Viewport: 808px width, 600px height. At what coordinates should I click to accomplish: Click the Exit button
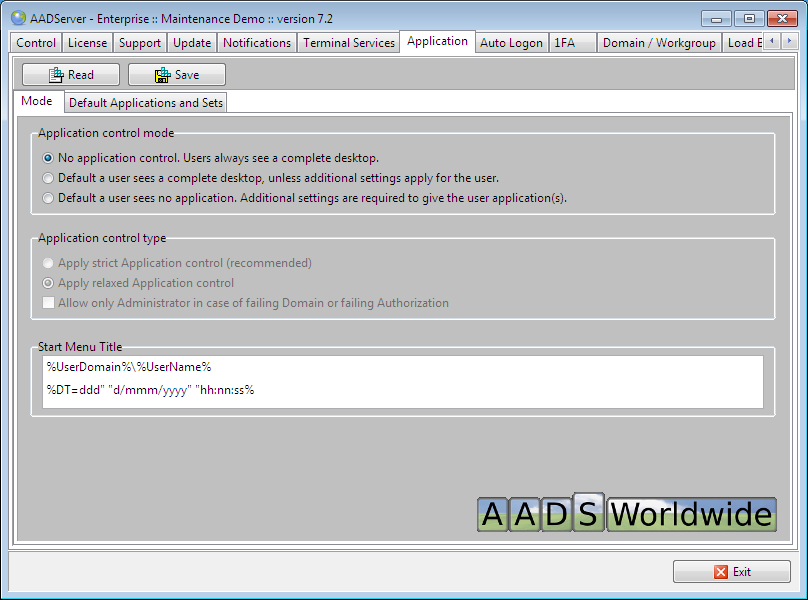731,572
